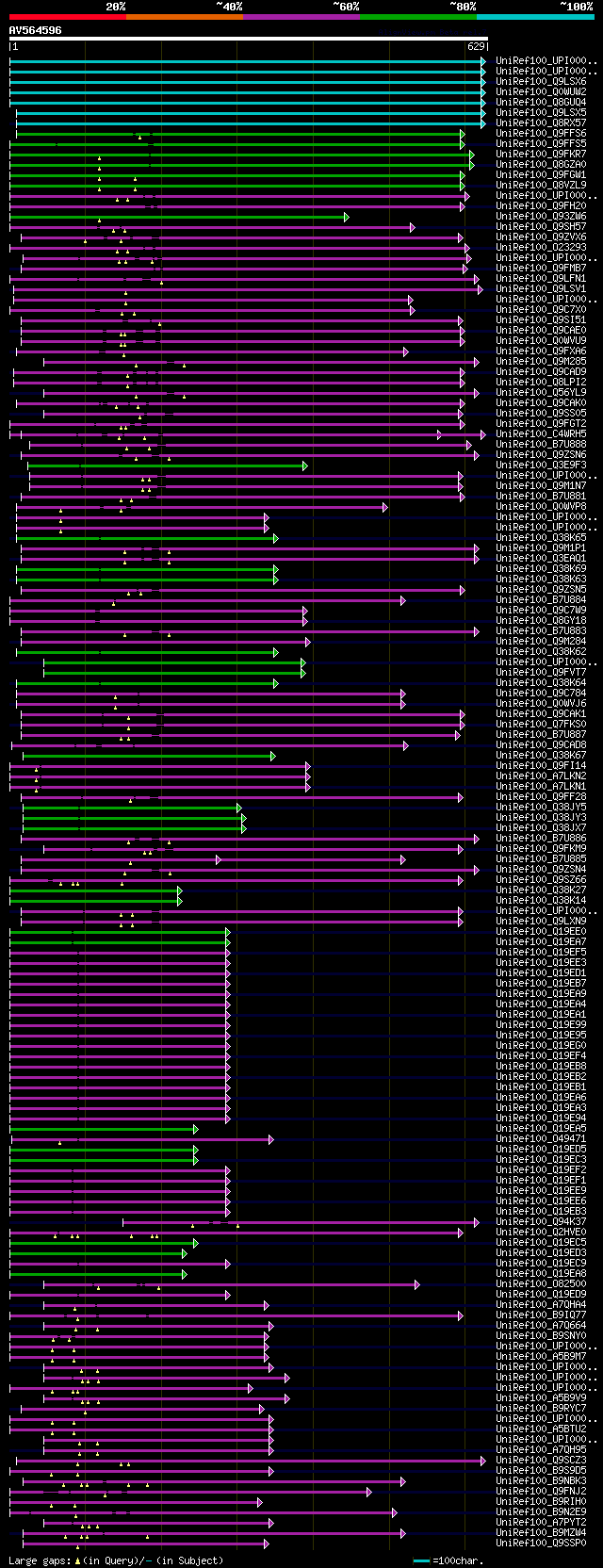603x1568 pixels.
Task: Click the UniRef100_Q19EB1 entry
Action: 541,1087
